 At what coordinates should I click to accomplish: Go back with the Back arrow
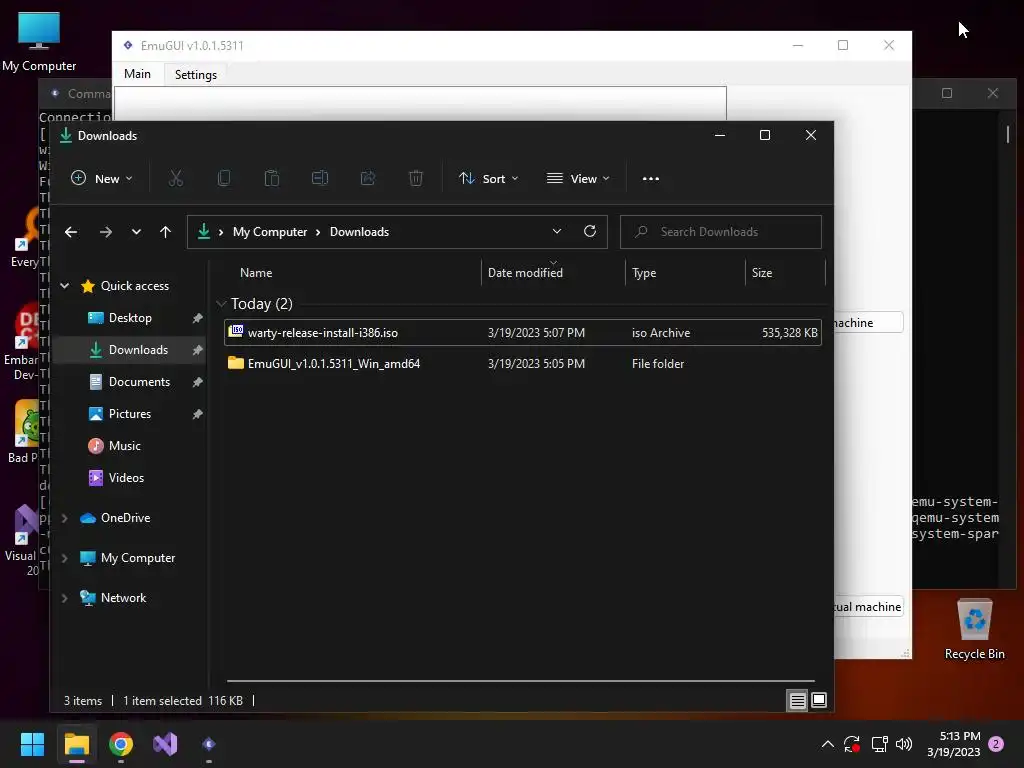point(71,232)
